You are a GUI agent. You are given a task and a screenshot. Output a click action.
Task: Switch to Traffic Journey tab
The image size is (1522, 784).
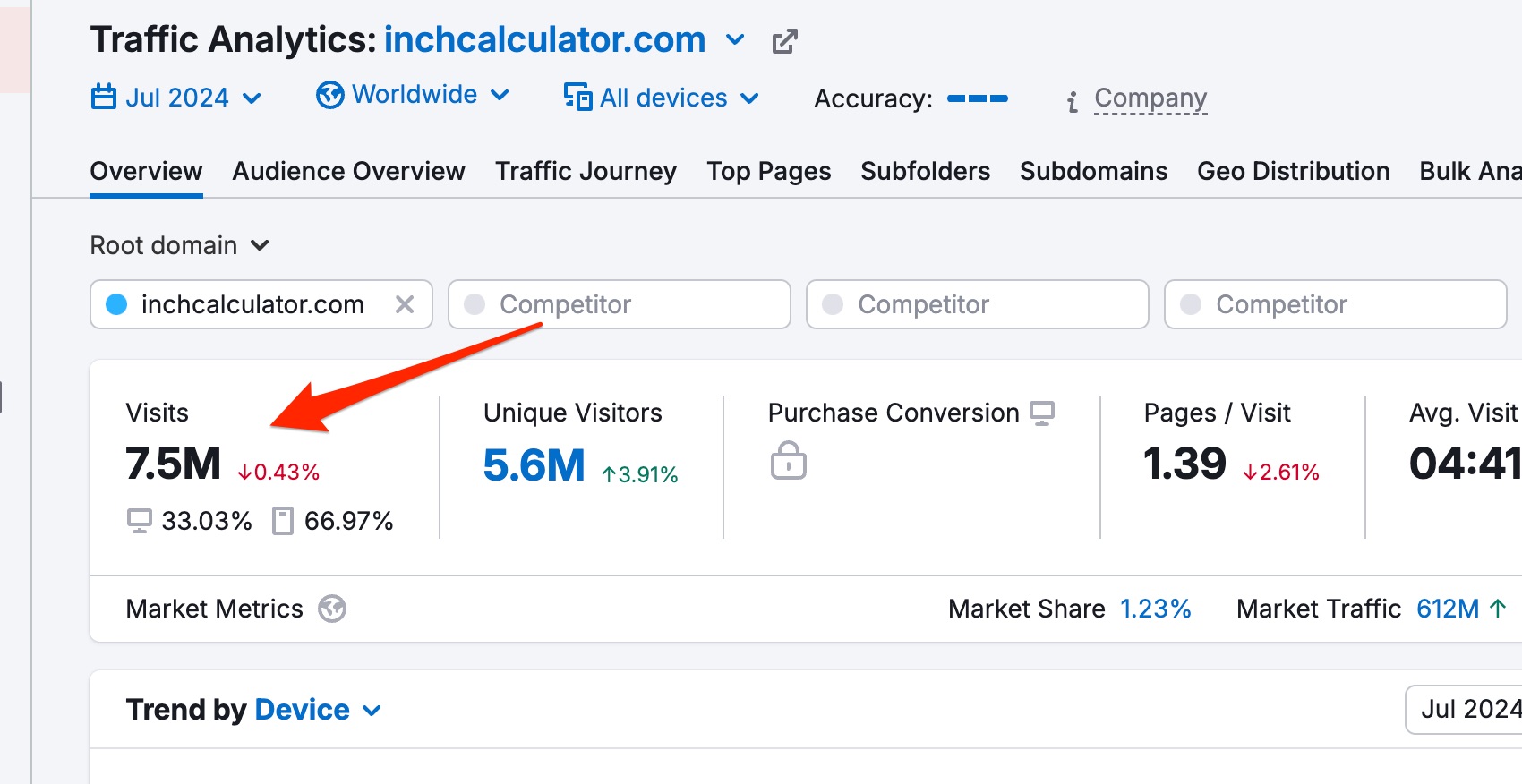point(586,171)
